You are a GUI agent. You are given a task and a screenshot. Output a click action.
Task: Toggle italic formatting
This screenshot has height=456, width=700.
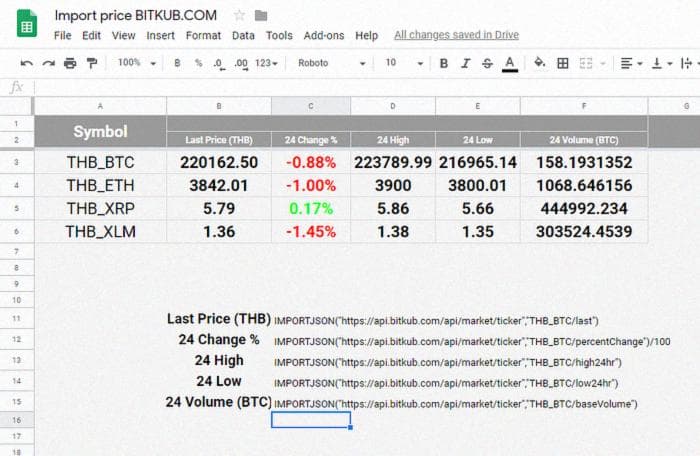coord(466,63)
